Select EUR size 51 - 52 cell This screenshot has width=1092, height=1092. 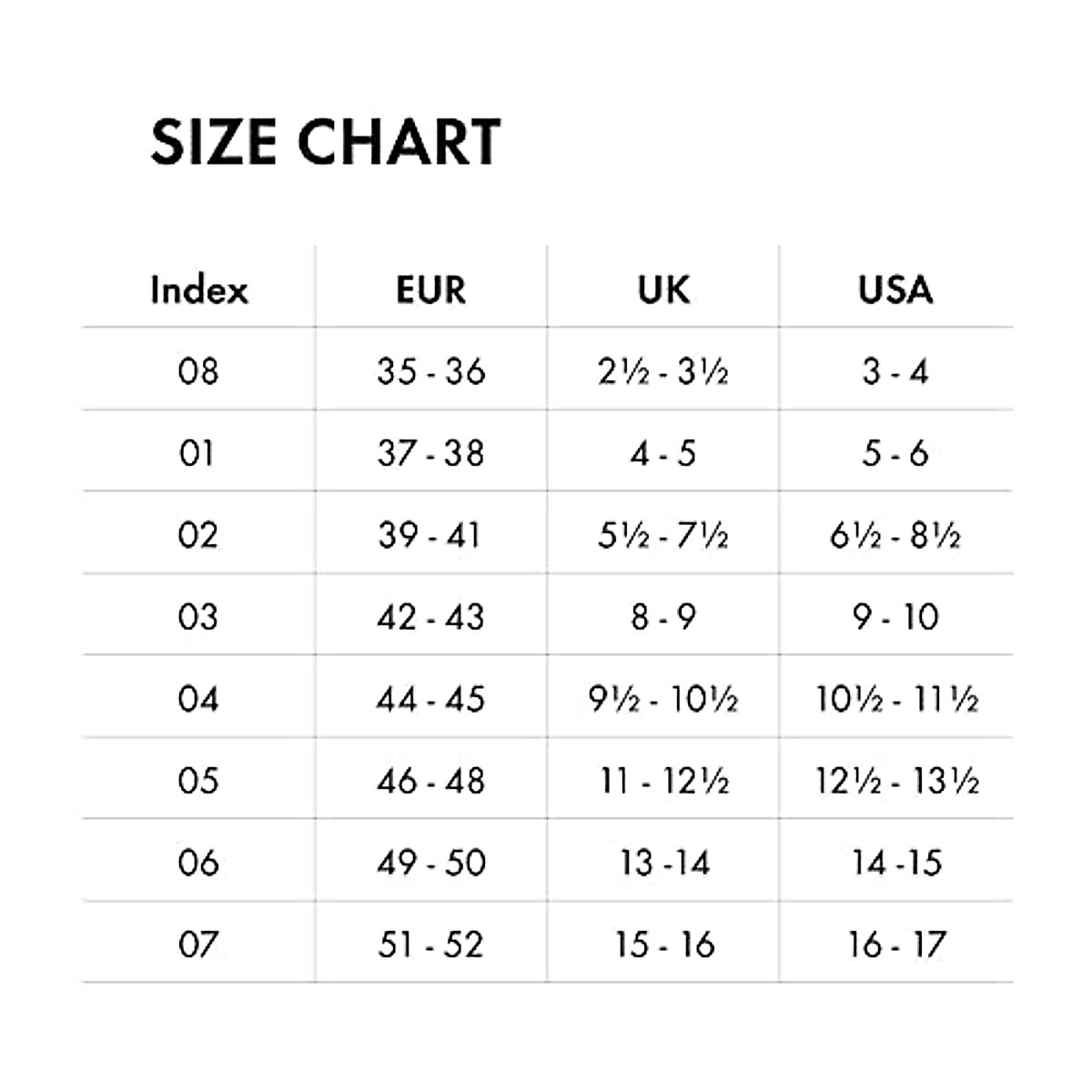coord(430,945)
